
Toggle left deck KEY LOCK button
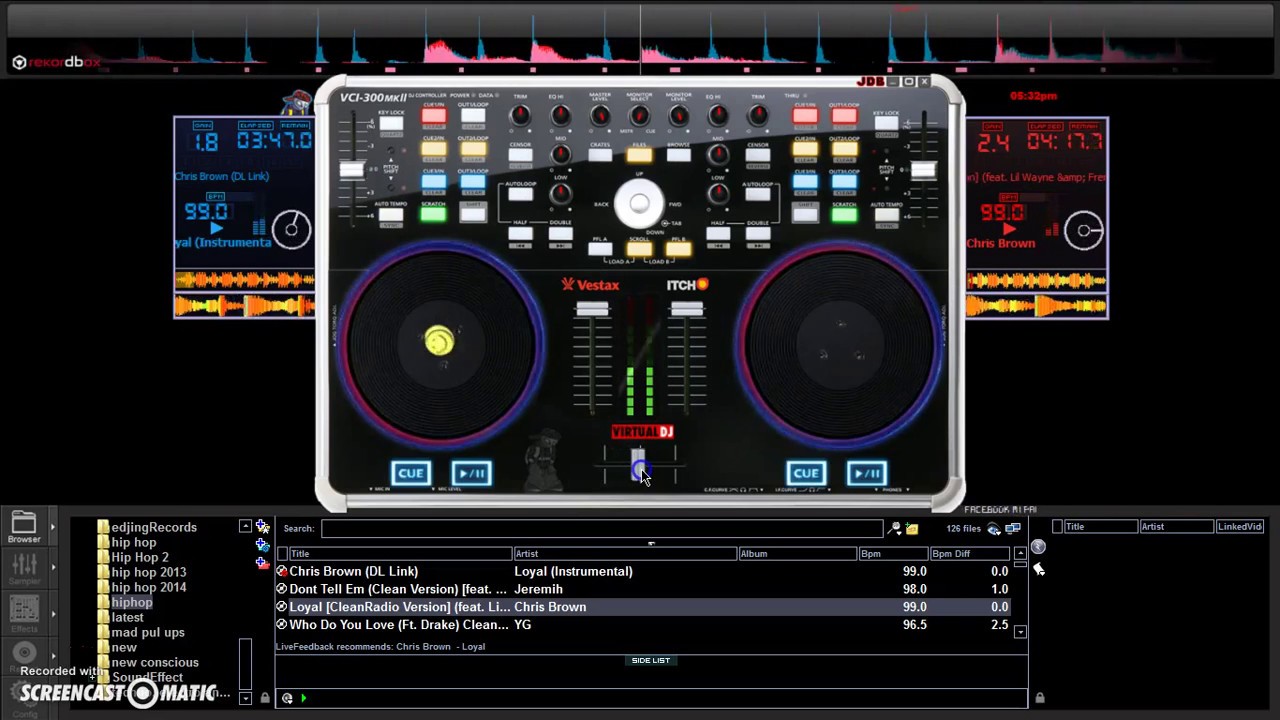pyautogui.click(x=391, y=122)
